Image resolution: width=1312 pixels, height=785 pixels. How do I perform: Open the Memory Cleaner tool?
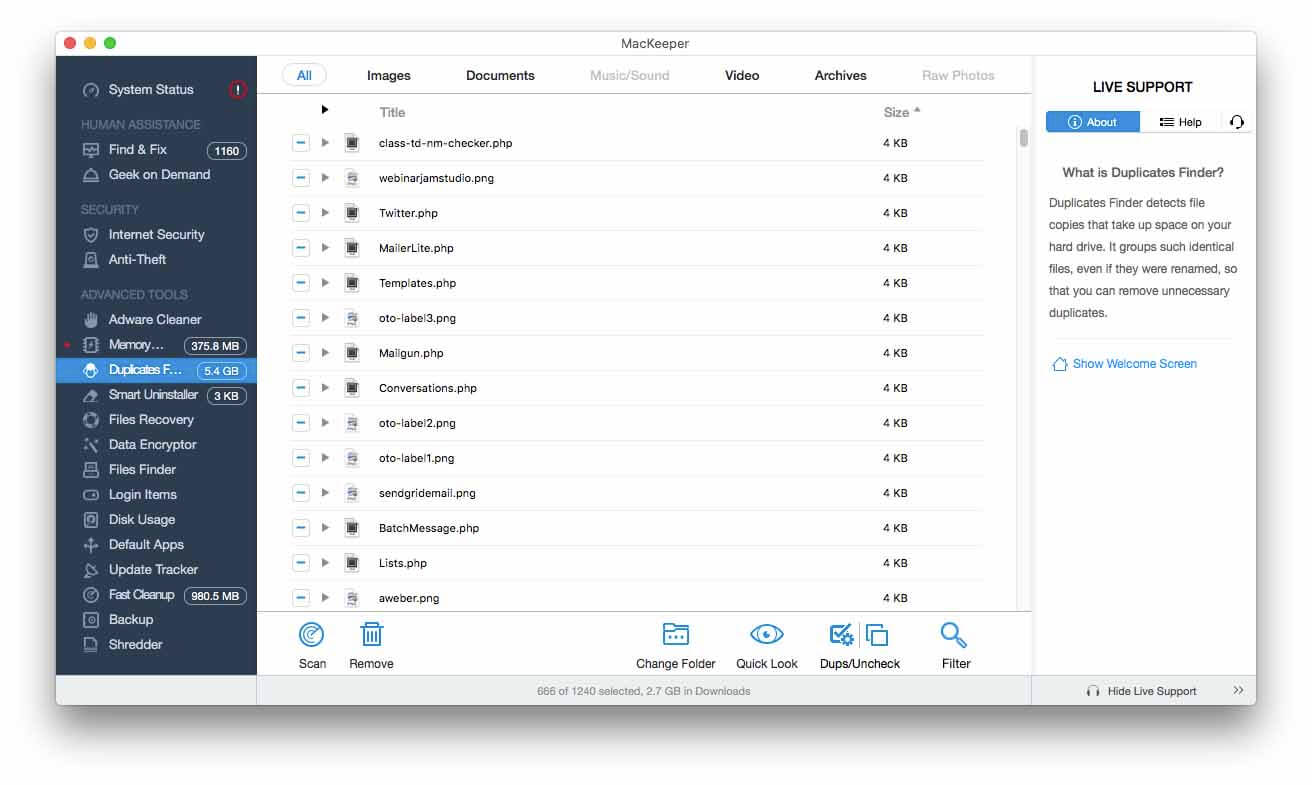136,344
